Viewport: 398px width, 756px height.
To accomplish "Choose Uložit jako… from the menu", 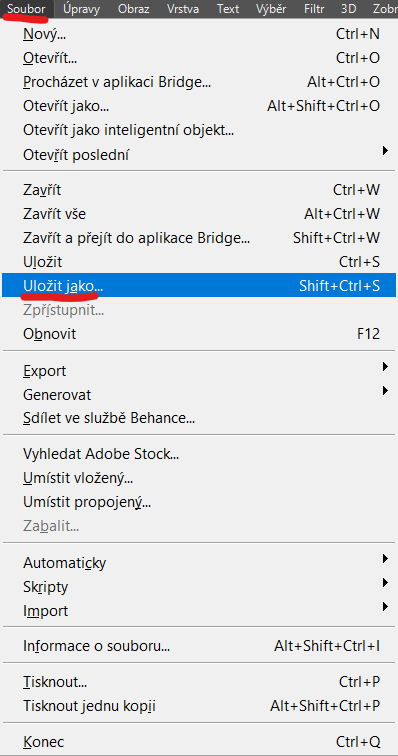I will pos(199,285).
